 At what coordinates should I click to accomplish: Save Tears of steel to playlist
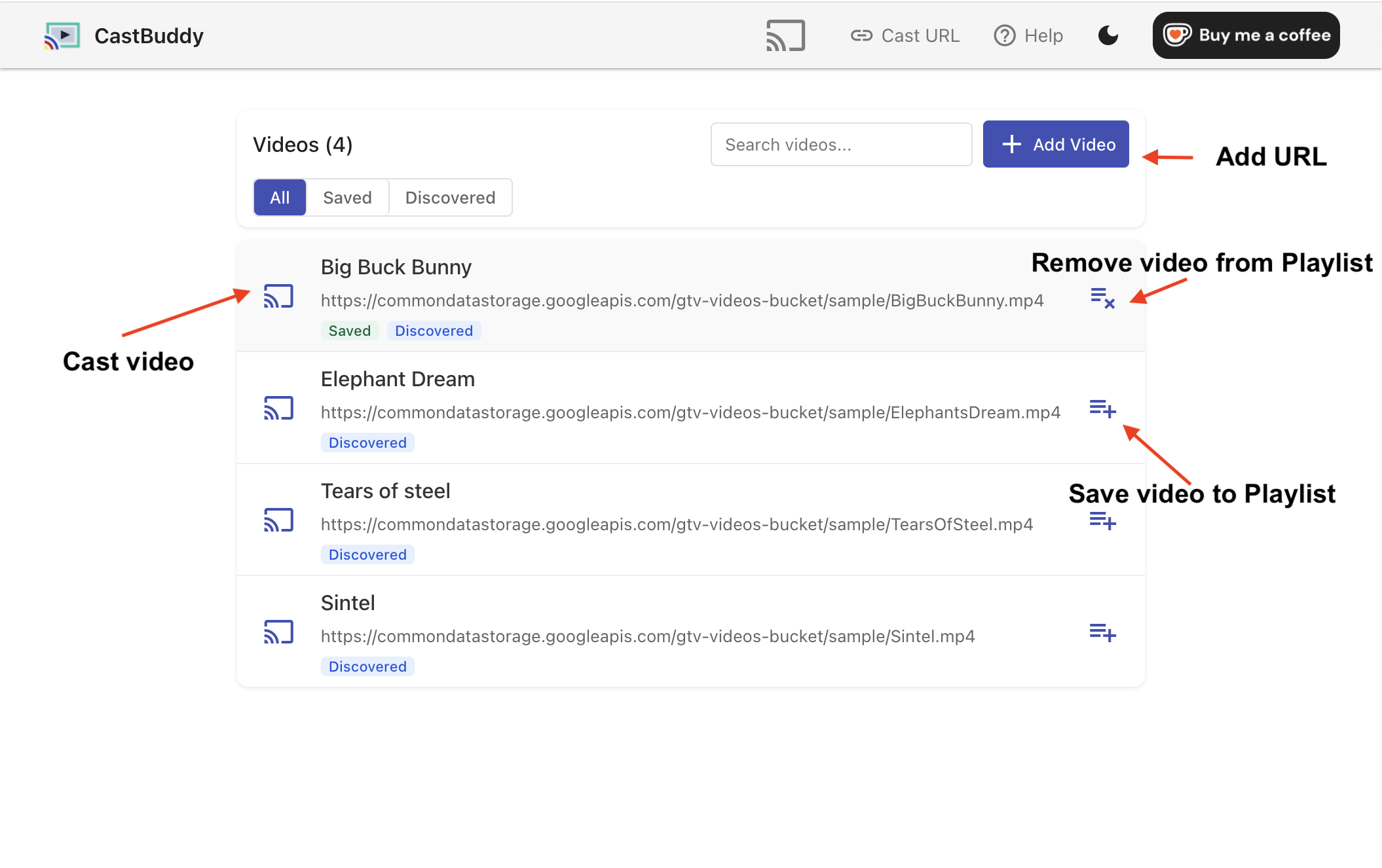point(1103,521)
